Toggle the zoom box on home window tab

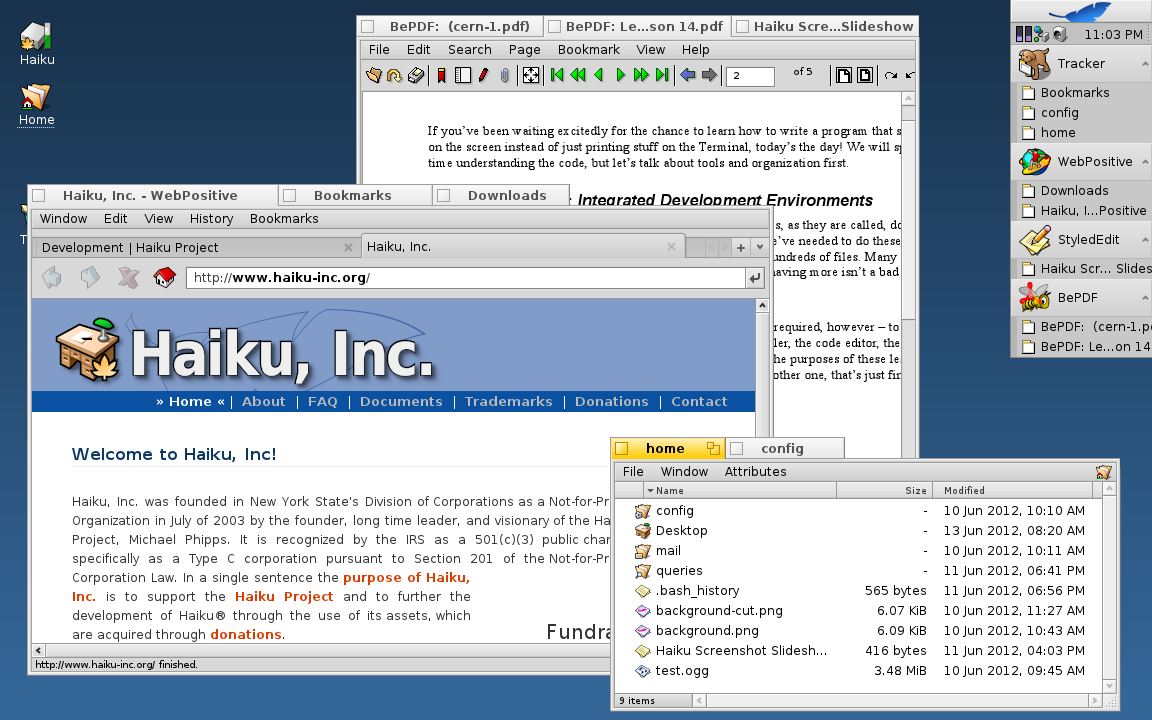pyautogui.click(x=713, y=448)
